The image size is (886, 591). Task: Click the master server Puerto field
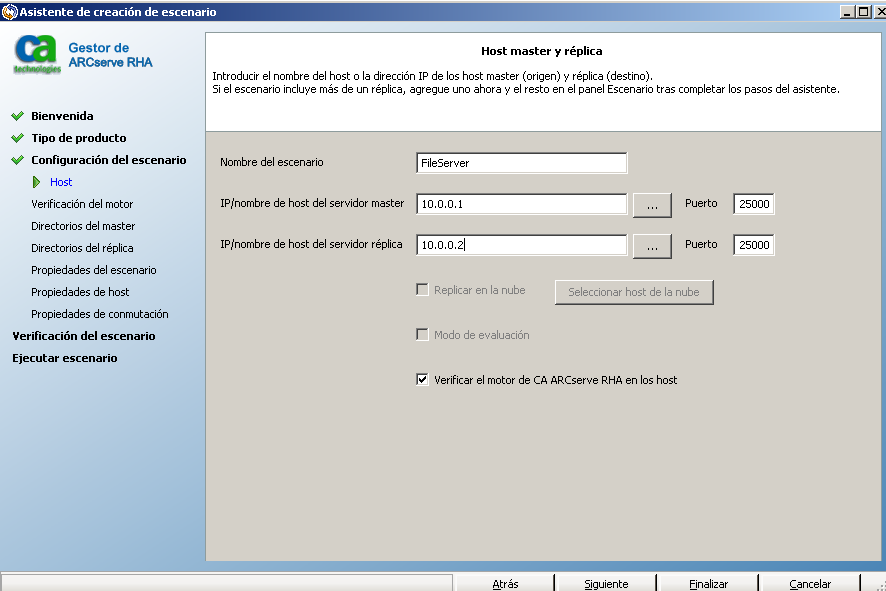(754, 204)
